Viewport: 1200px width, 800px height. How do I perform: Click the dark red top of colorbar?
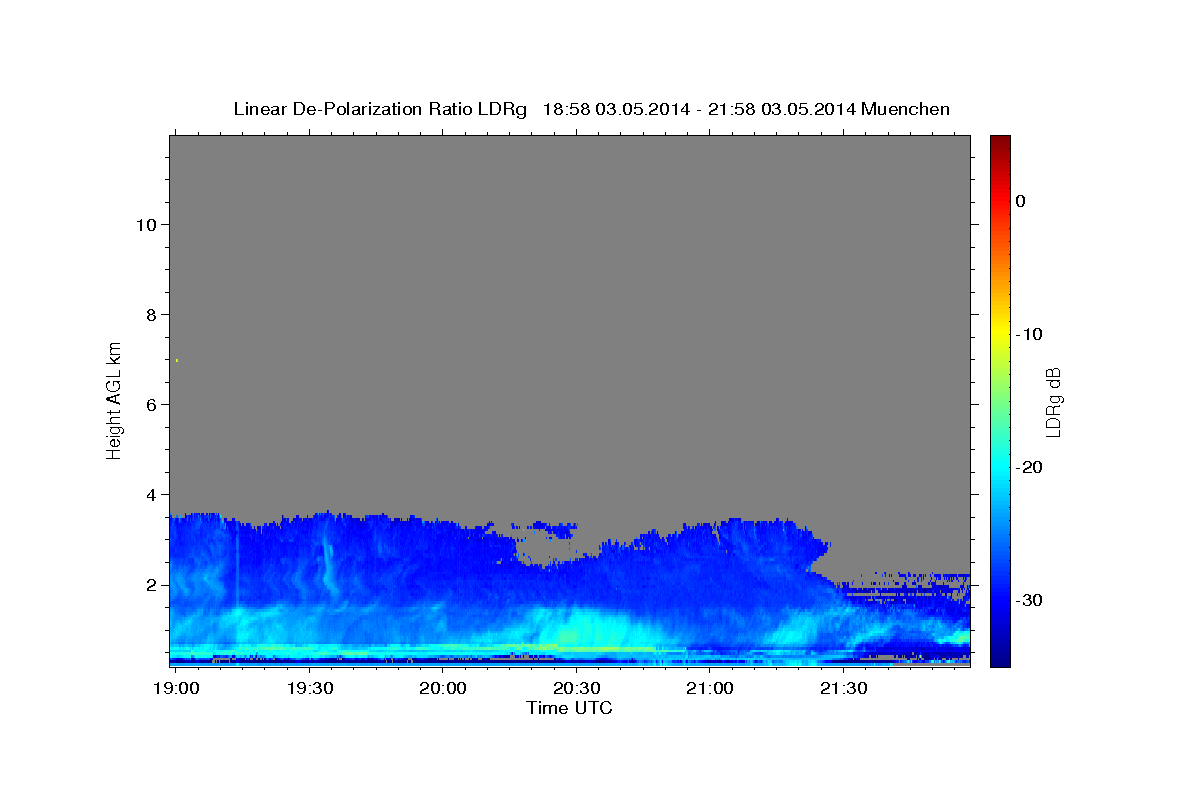tap(1000, 142)
